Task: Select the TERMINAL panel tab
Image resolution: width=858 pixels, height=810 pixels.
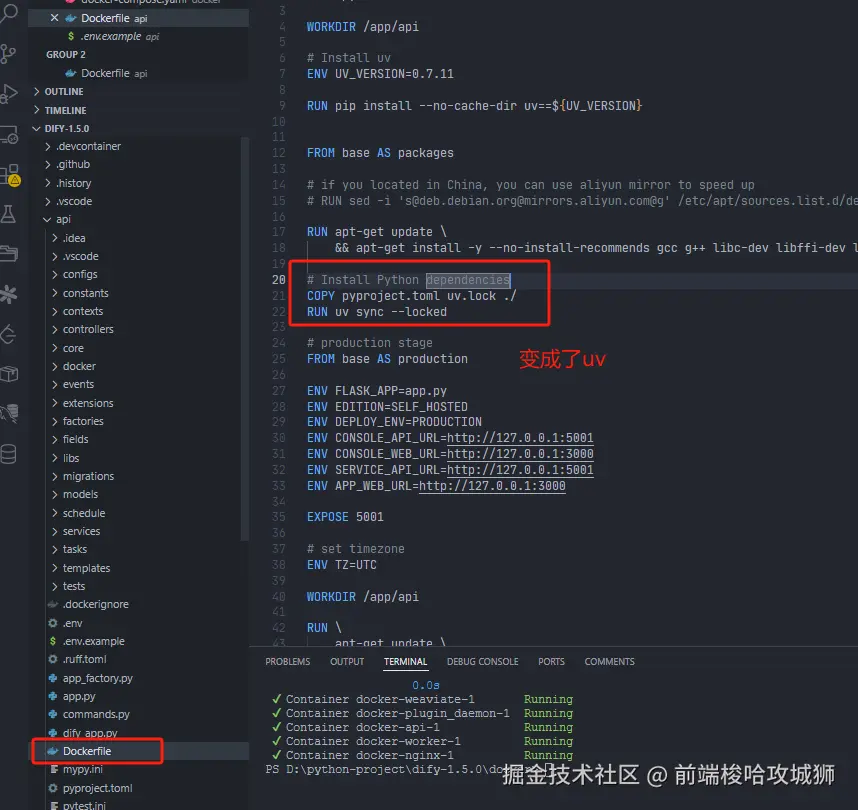Action: click(x=405, y=662)
